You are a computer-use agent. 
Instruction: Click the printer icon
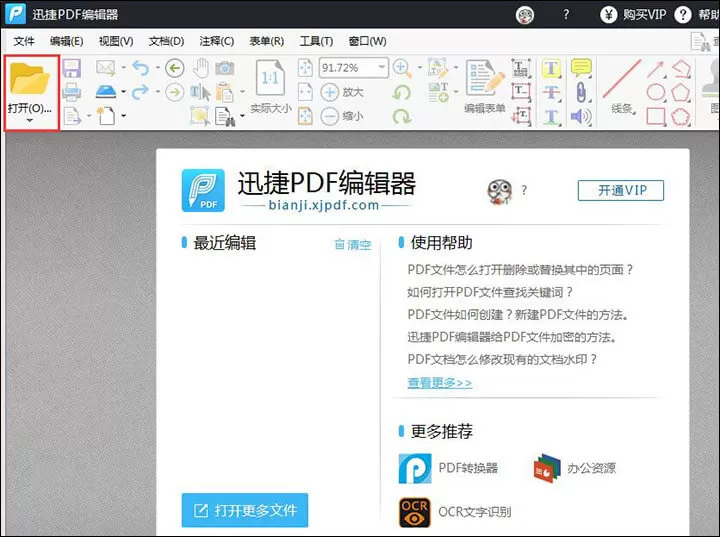tap(72, 92)
